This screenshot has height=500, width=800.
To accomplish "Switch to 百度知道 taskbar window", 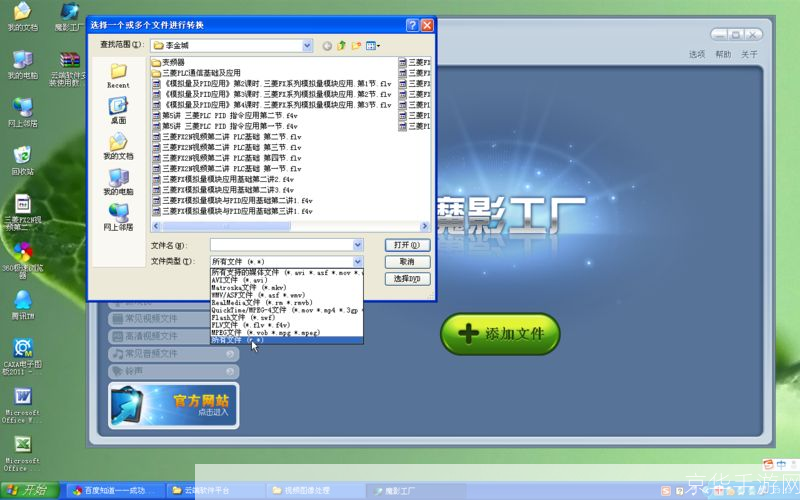I will [x=116, y=491].
